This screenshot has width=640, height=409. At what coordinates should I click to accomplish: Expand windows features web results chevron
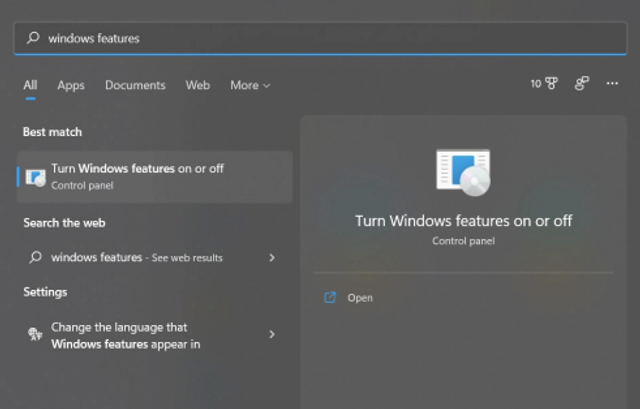(x=272, y=258)
